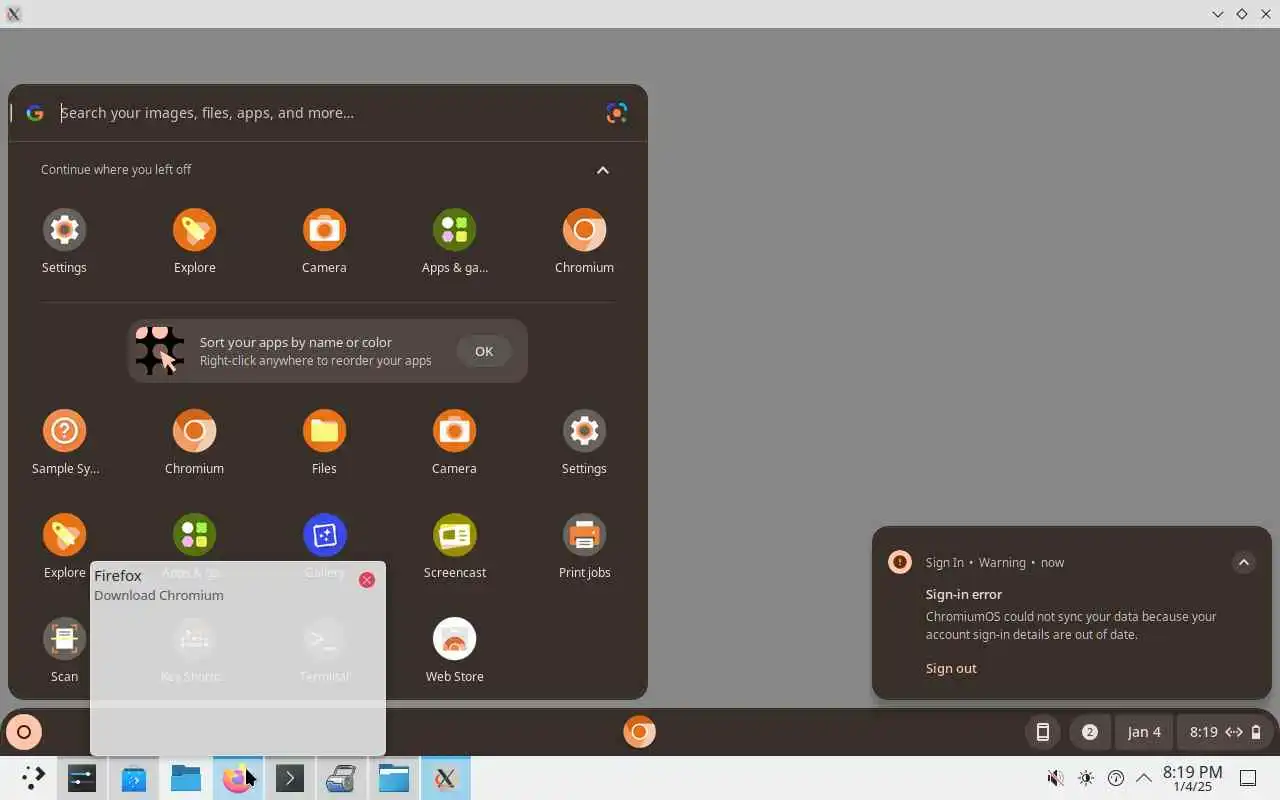
Task: Show hidden system tray icons
Action: [x=1144, y=778]
